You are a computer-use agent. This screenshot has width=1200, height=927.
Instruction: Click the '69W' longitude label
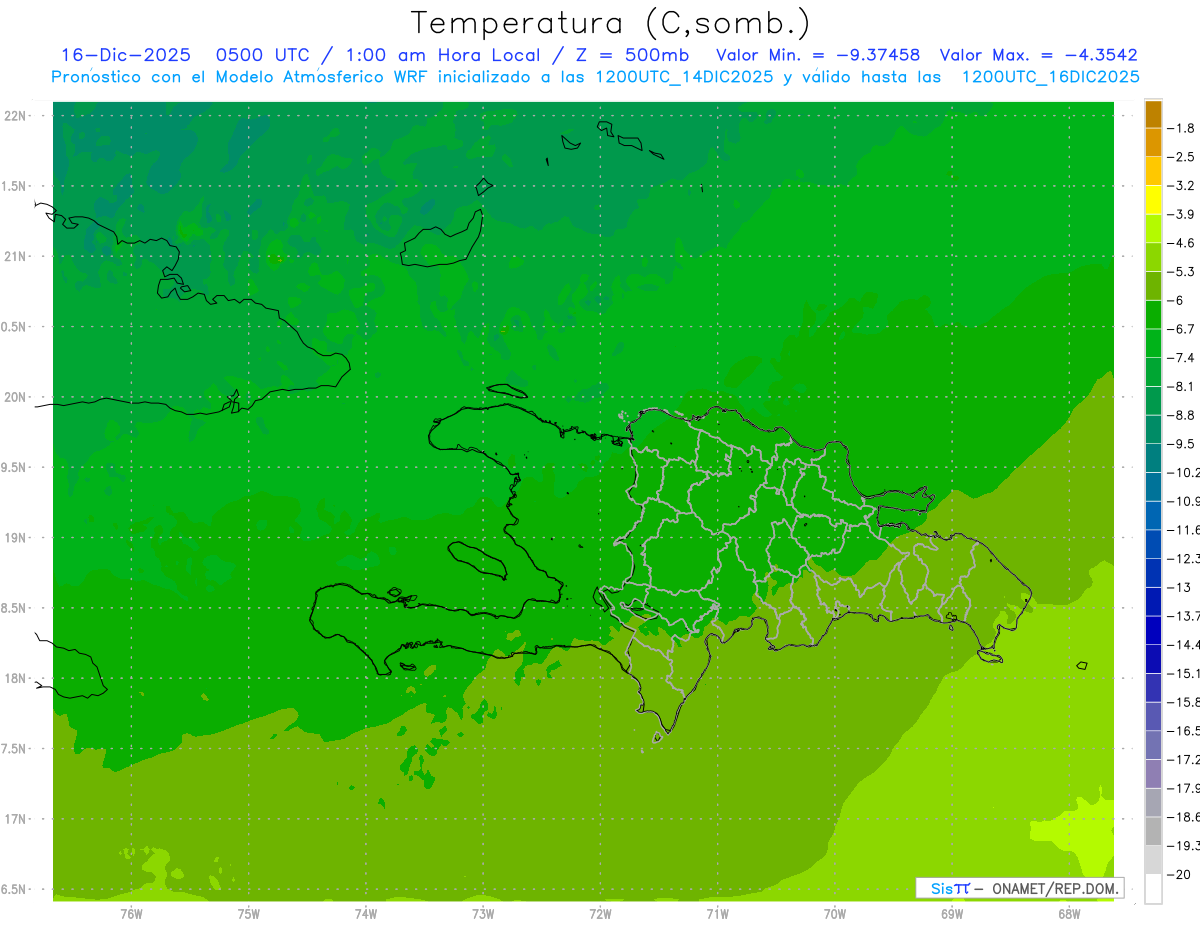pyautogui.click(x=952, y=914)
